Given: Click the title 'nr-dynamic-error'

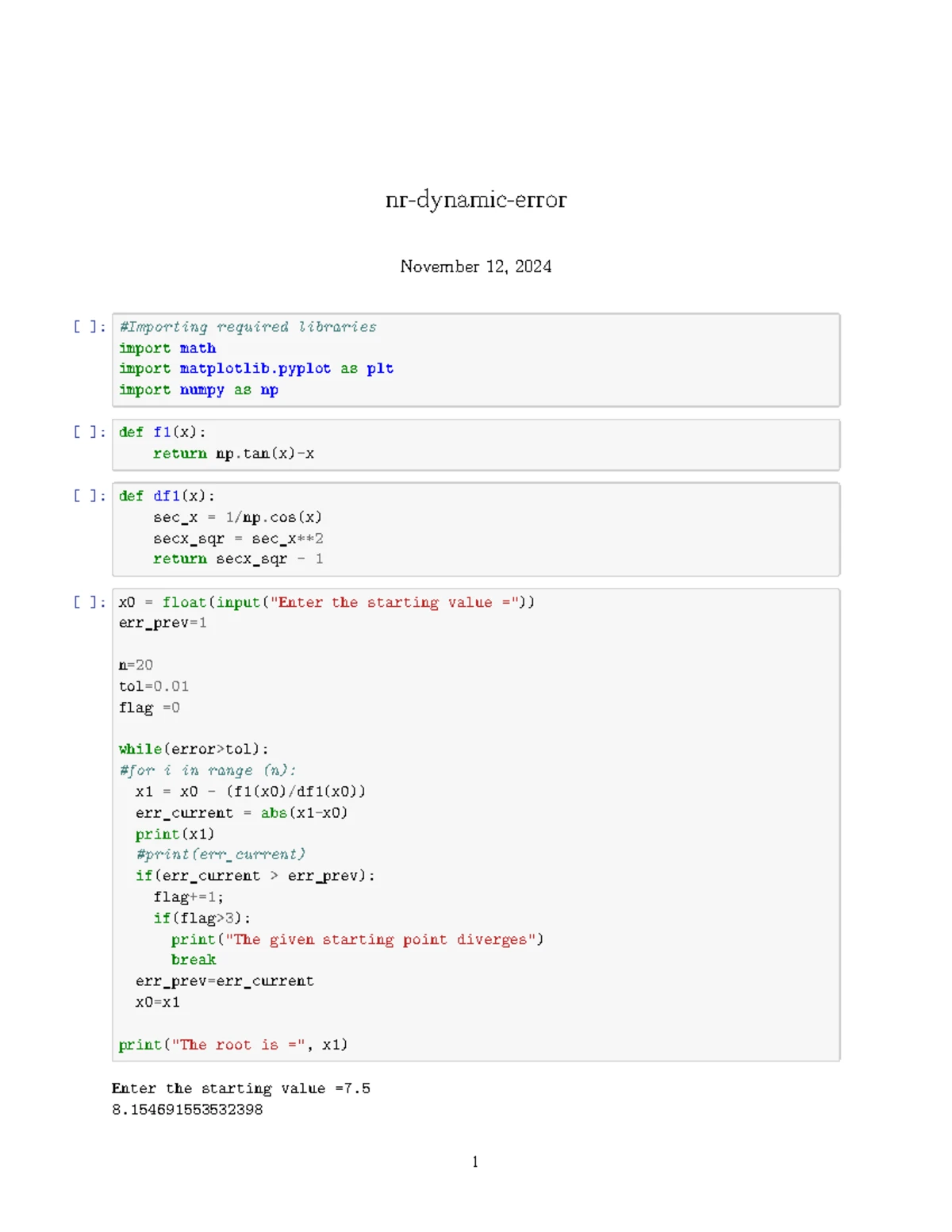Looking at the screenshot, I should 476,199.
